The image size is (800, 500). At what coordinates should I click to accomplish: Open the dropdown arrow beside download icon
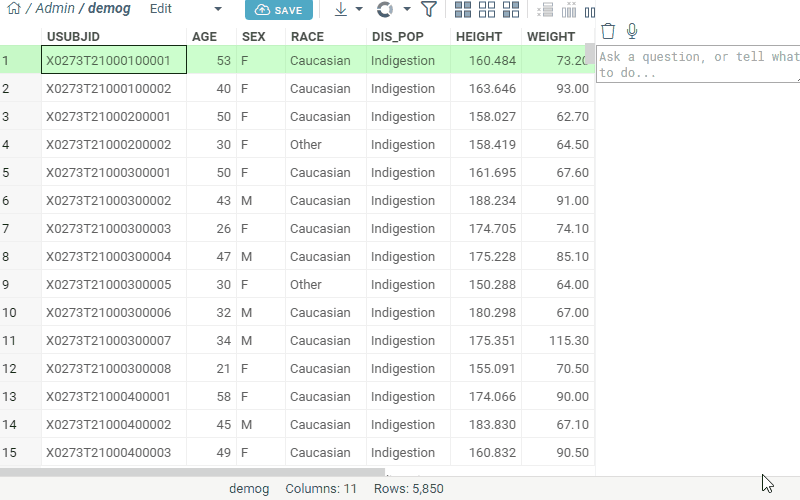360,10
